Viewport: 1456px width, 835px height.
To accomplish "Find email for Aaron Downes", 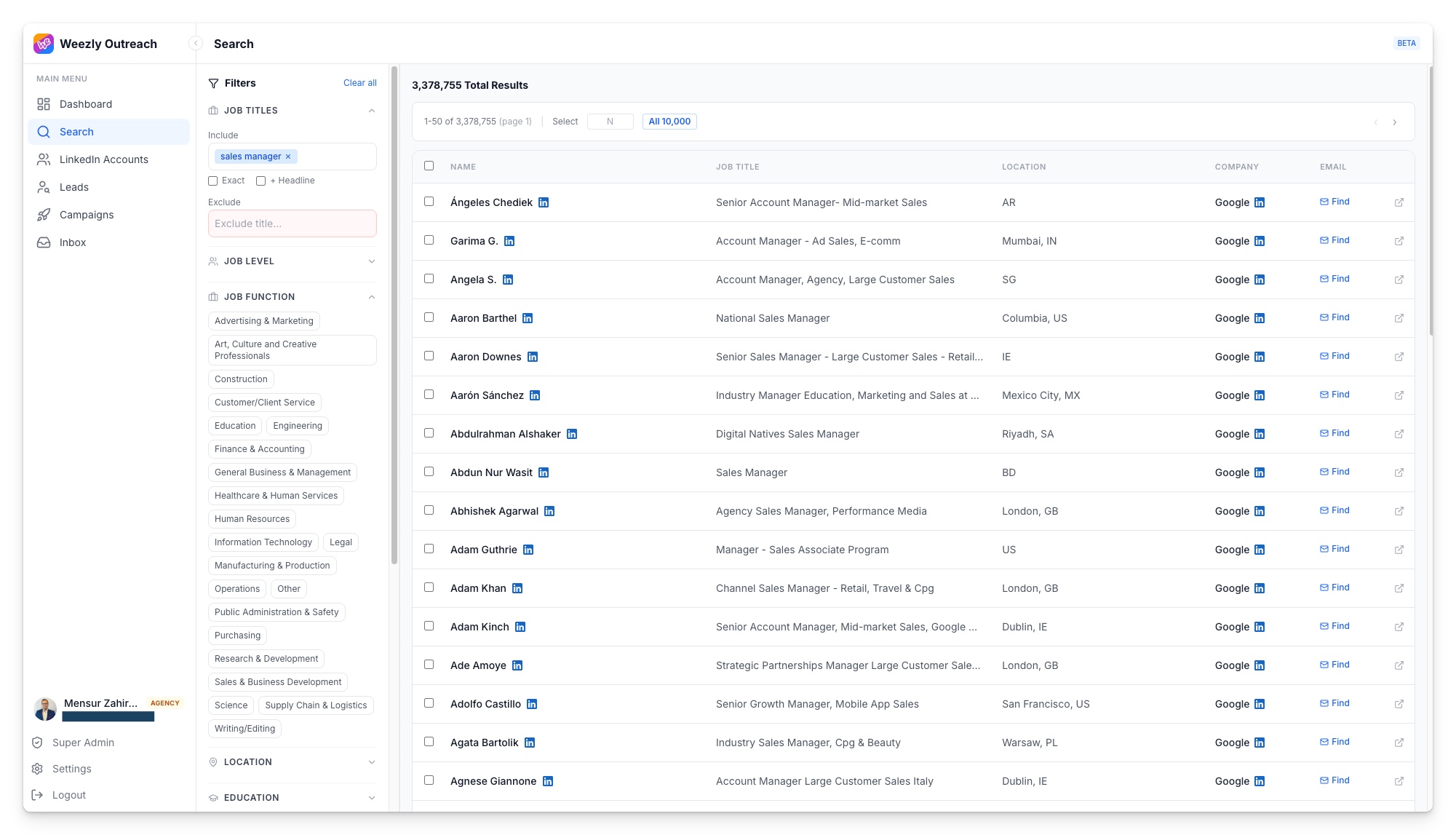I will pos(1334,356).
